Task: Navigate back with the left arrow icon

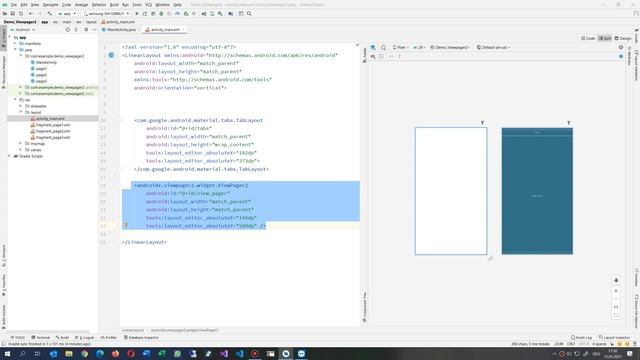Action: click(31, 13)
